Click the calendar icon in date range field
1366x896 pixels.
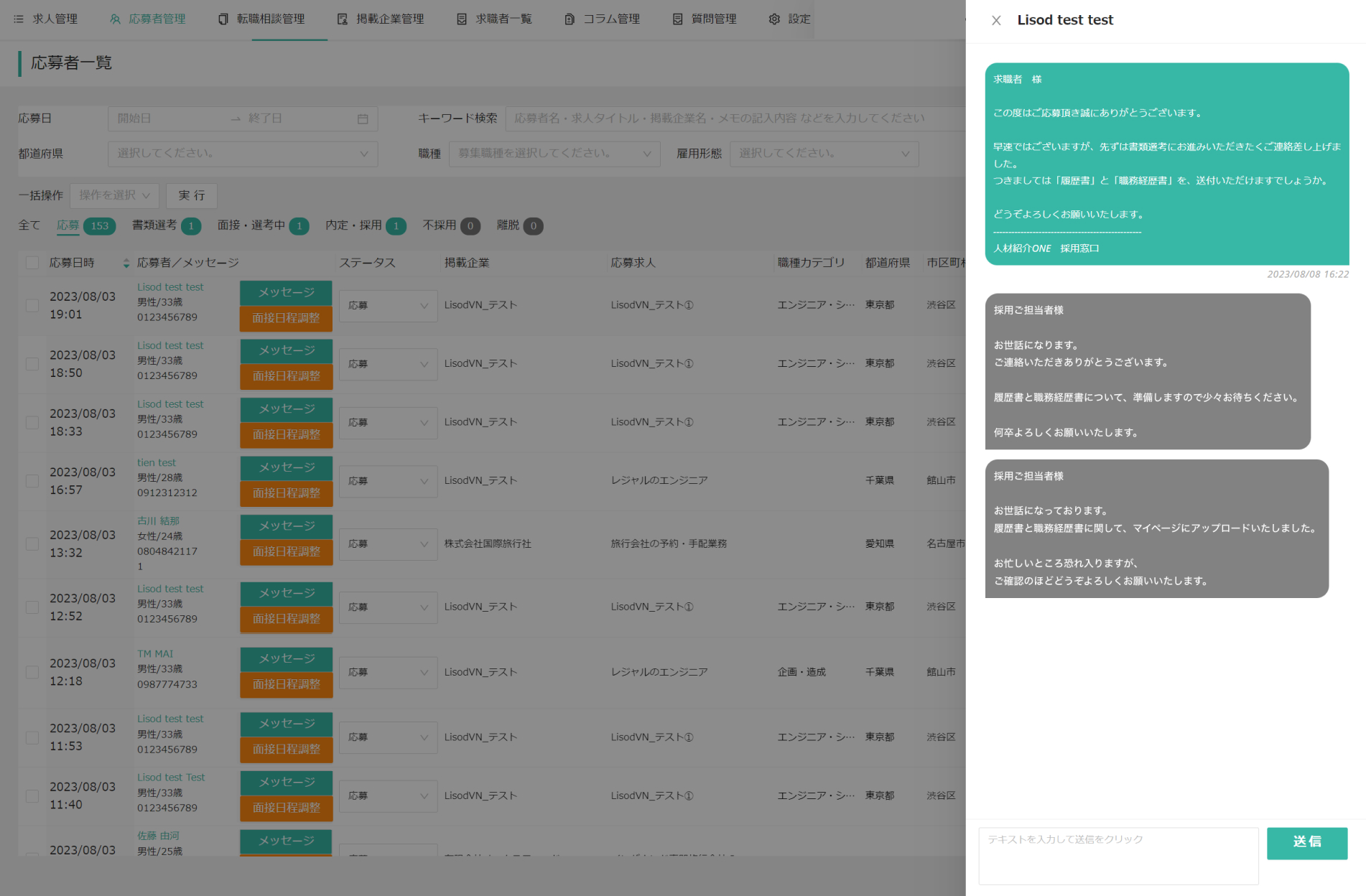coord(363,118)
